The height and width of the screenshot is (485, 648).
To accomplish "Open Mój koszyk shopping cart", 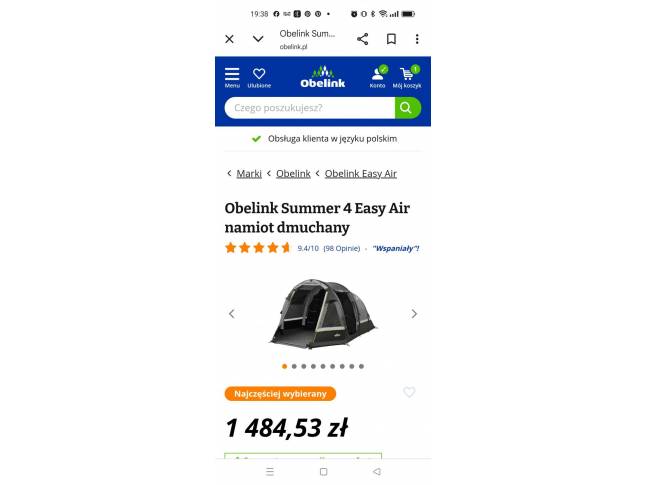I will (x=407, y=77).
